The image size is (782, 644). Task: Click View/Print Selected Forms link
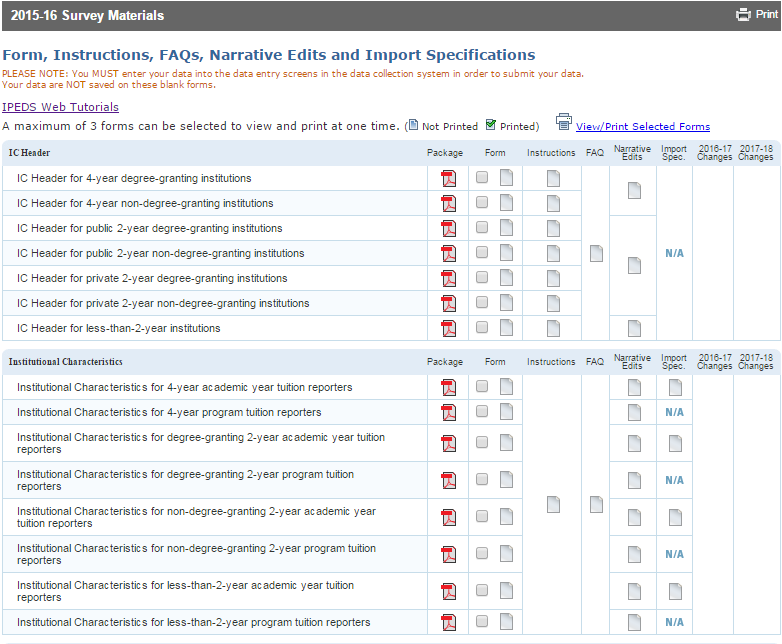click(x=643, y=127)
